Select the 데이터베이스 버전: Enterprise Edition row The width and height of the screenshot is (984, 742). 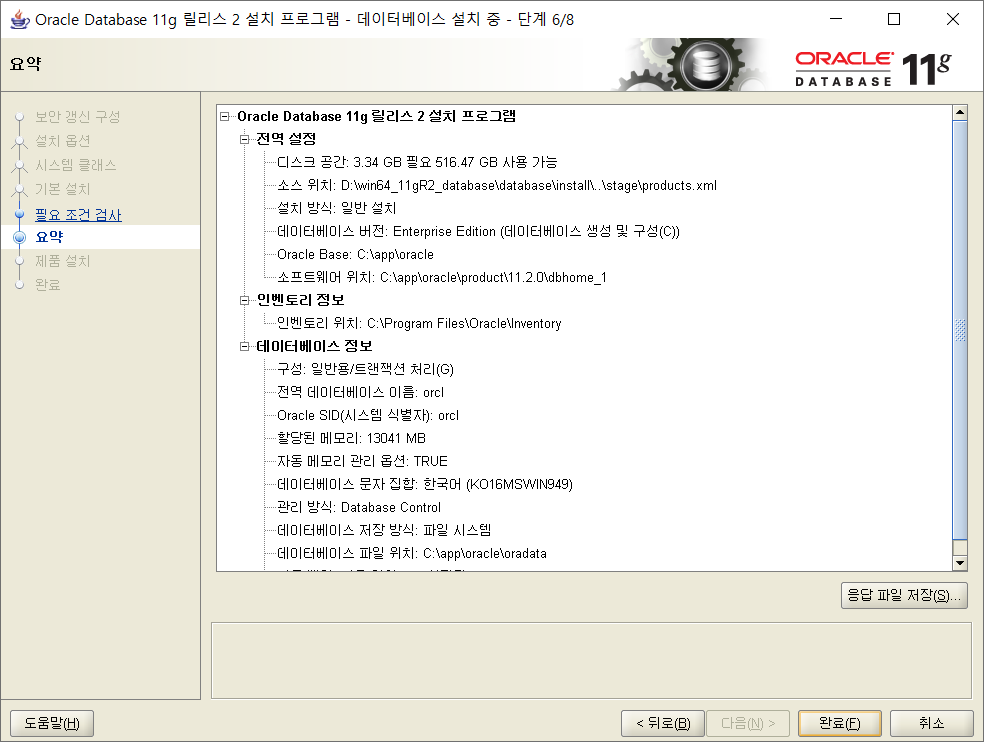click(478, 232)
